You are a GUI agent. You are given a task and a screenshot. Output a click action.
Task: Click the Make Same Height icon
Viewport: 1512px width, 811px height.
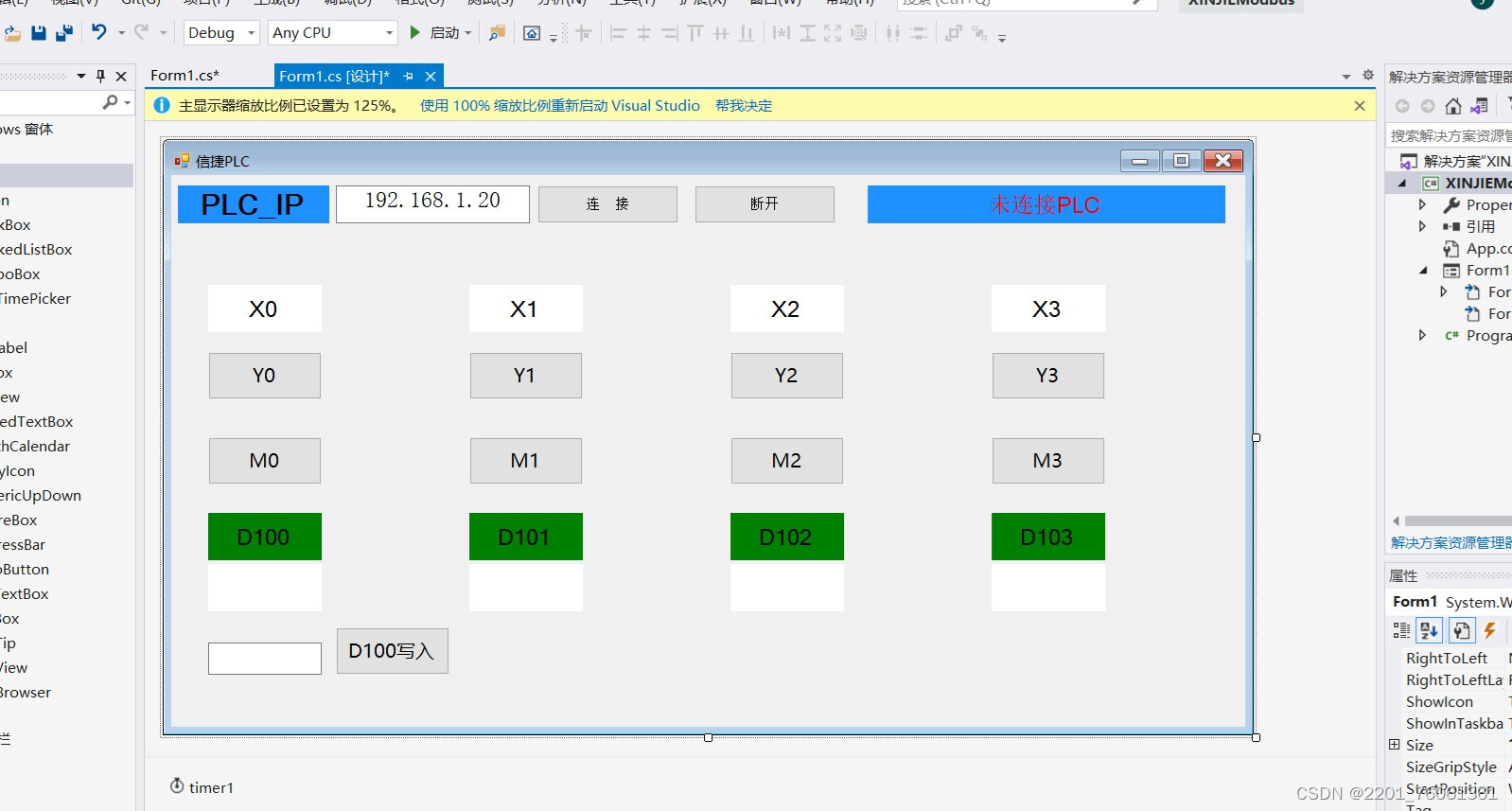(x=807, y=33)
